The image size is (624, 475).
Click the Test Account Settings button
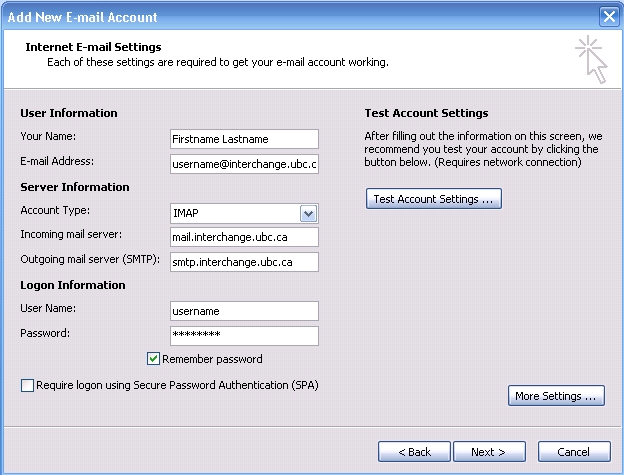pyautogui.click(x=433, y=199)
